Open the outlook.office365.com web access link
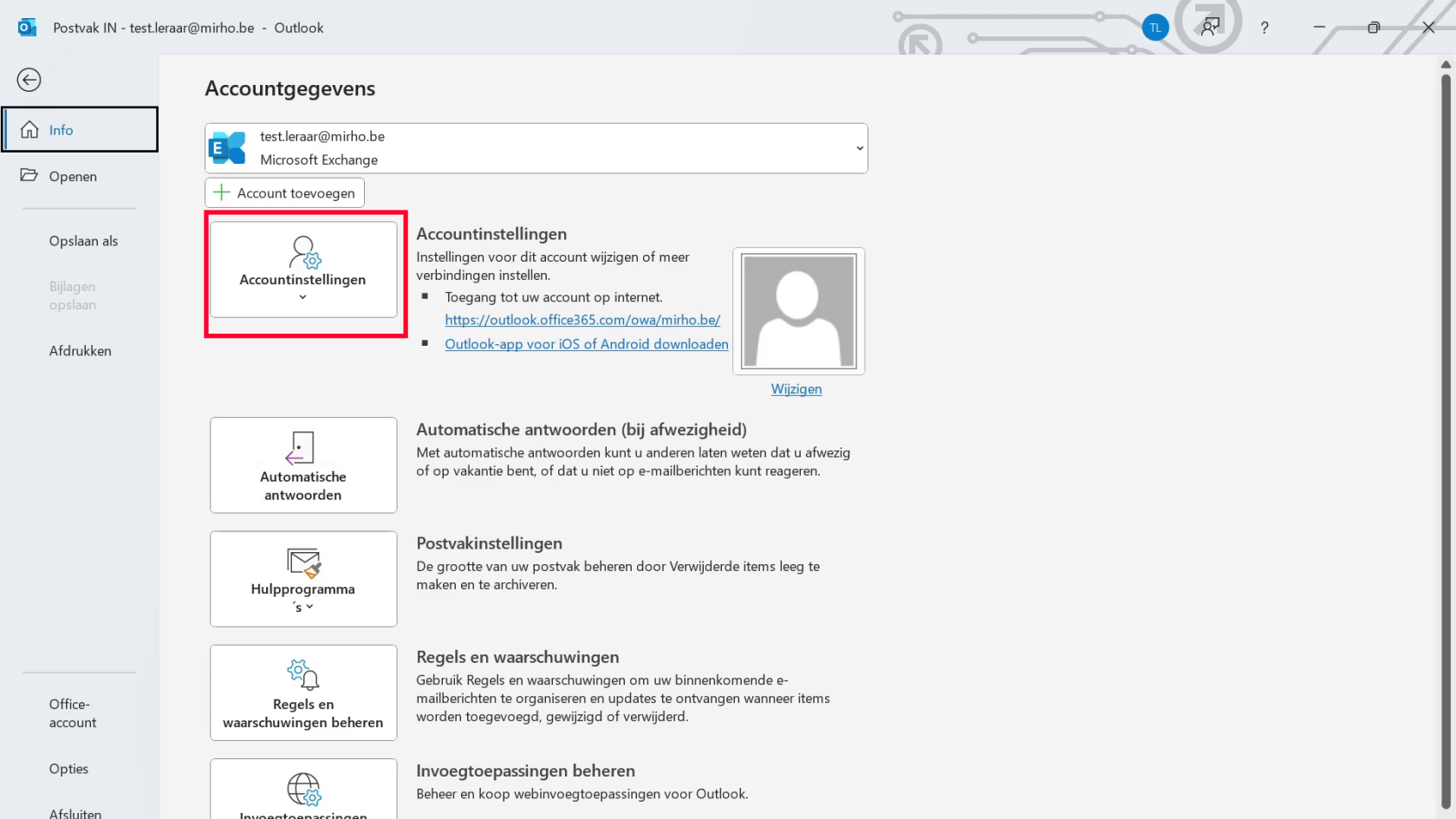The width and height of the screenshot is (1456, 819). pos(582,320)
